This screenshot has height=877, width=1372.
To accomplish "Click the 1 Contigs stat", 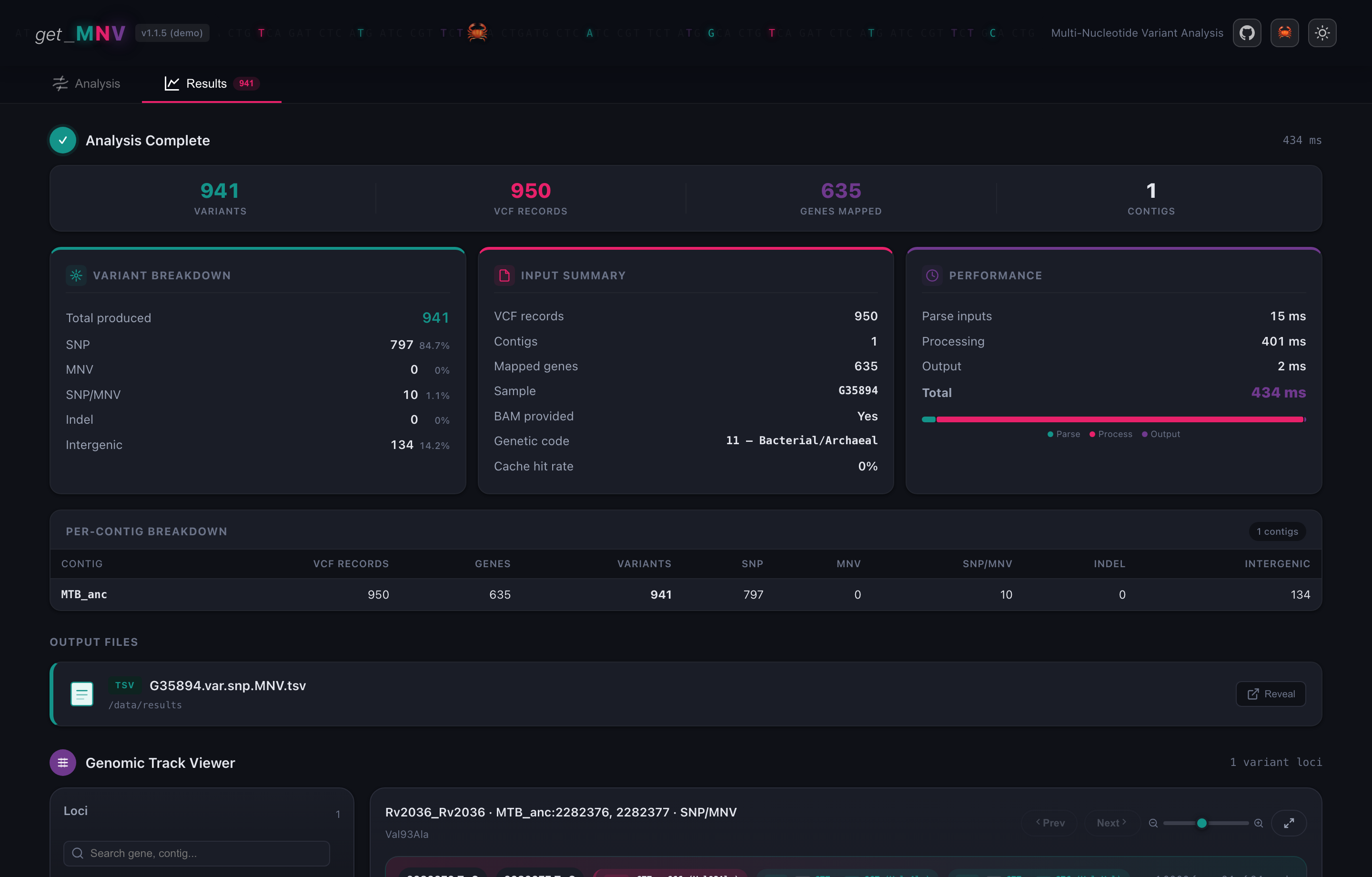I will [x=1151, y=198].
